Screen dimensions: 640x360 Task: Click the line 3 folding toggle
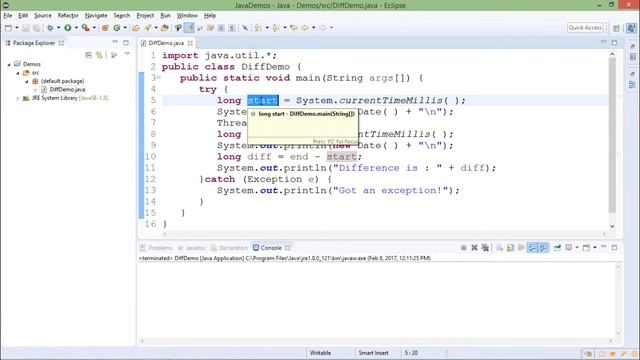tap(159, 78)
